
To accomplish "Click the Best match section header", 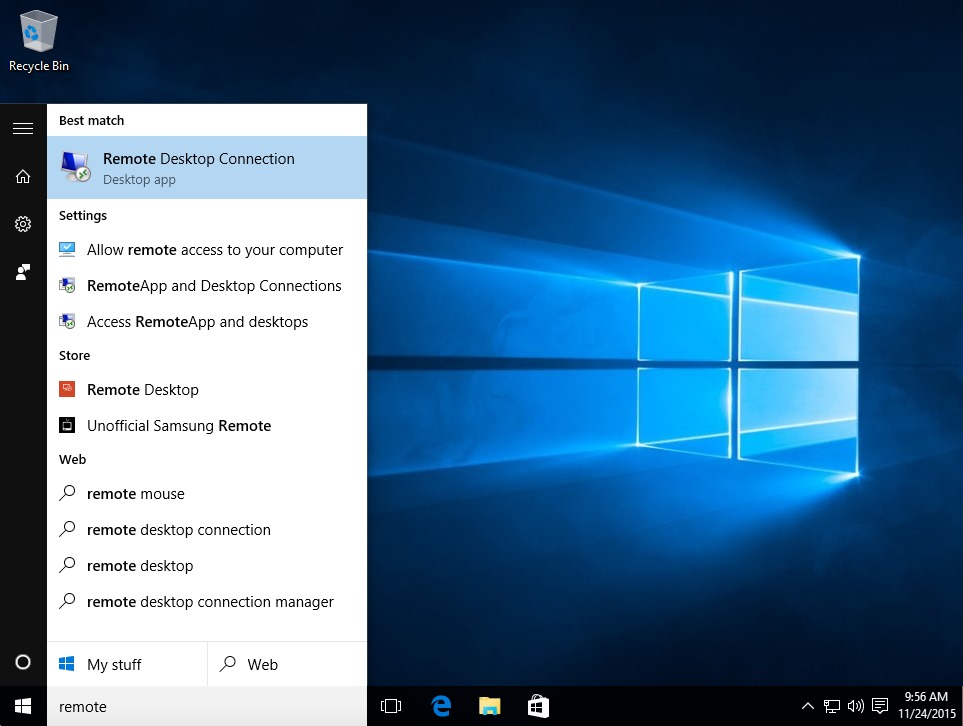I will click(92, 121).
